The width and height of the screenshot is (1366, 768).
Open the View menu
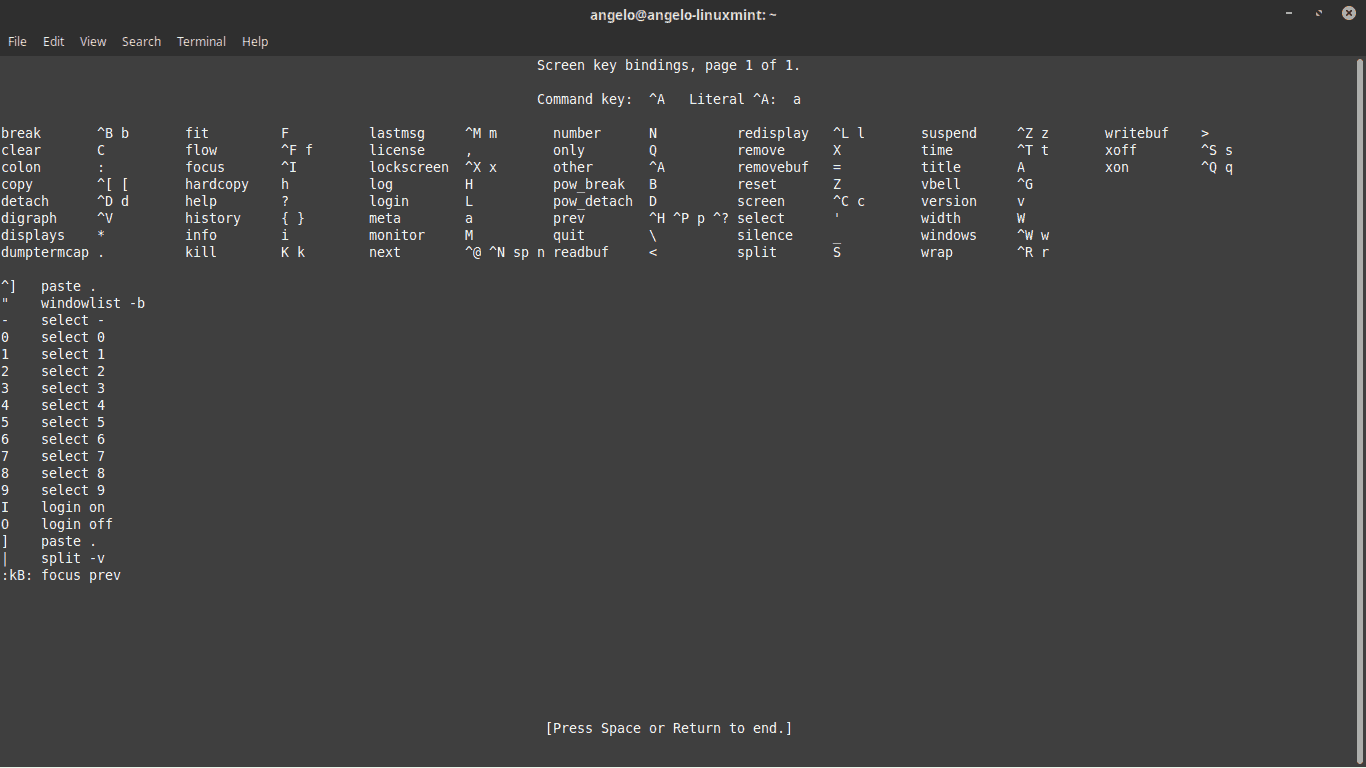92,41
